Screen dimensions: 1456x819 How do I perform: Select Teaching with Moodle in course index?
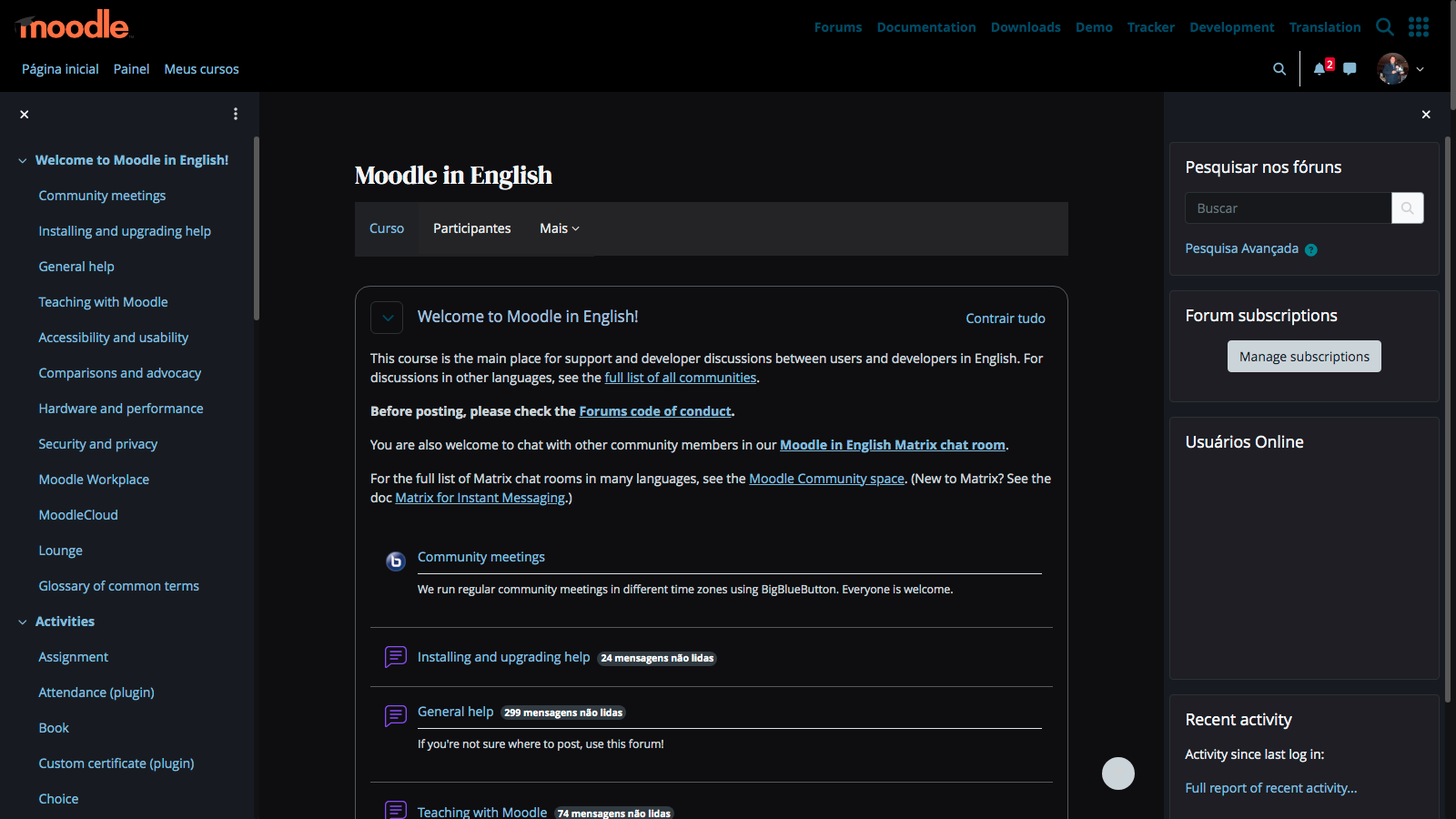[103, 302]
